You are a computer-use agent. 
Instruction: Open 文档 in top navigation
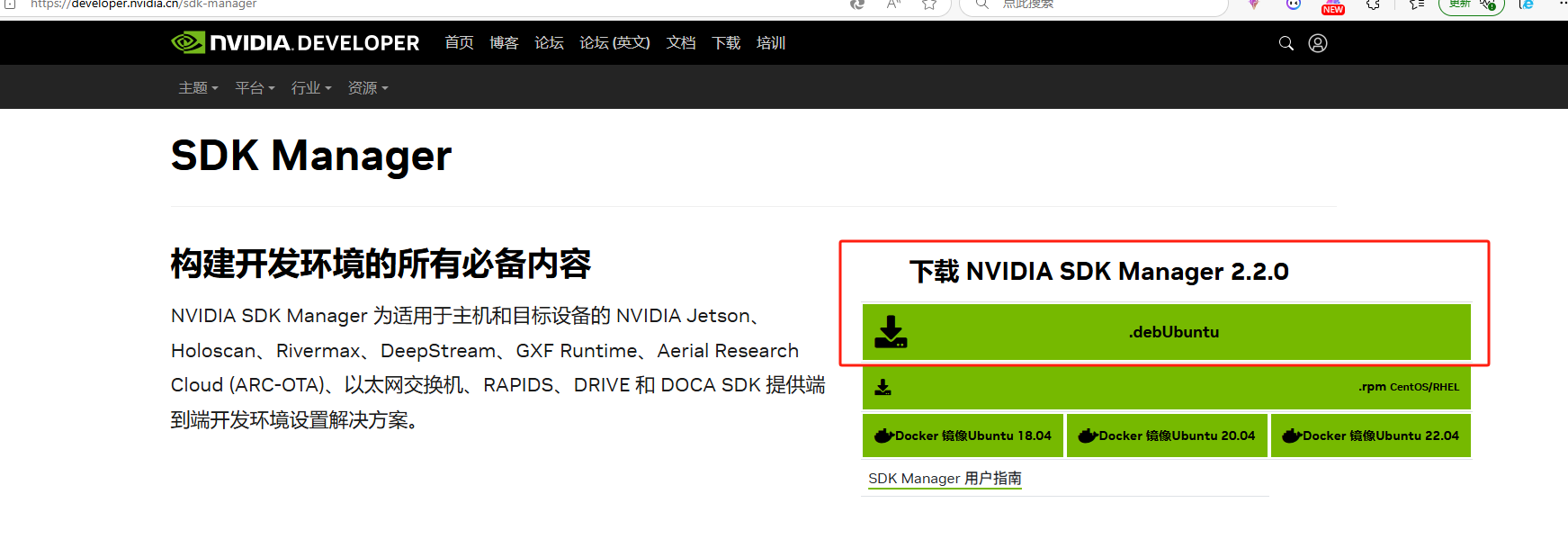click(x=681, y=42)
